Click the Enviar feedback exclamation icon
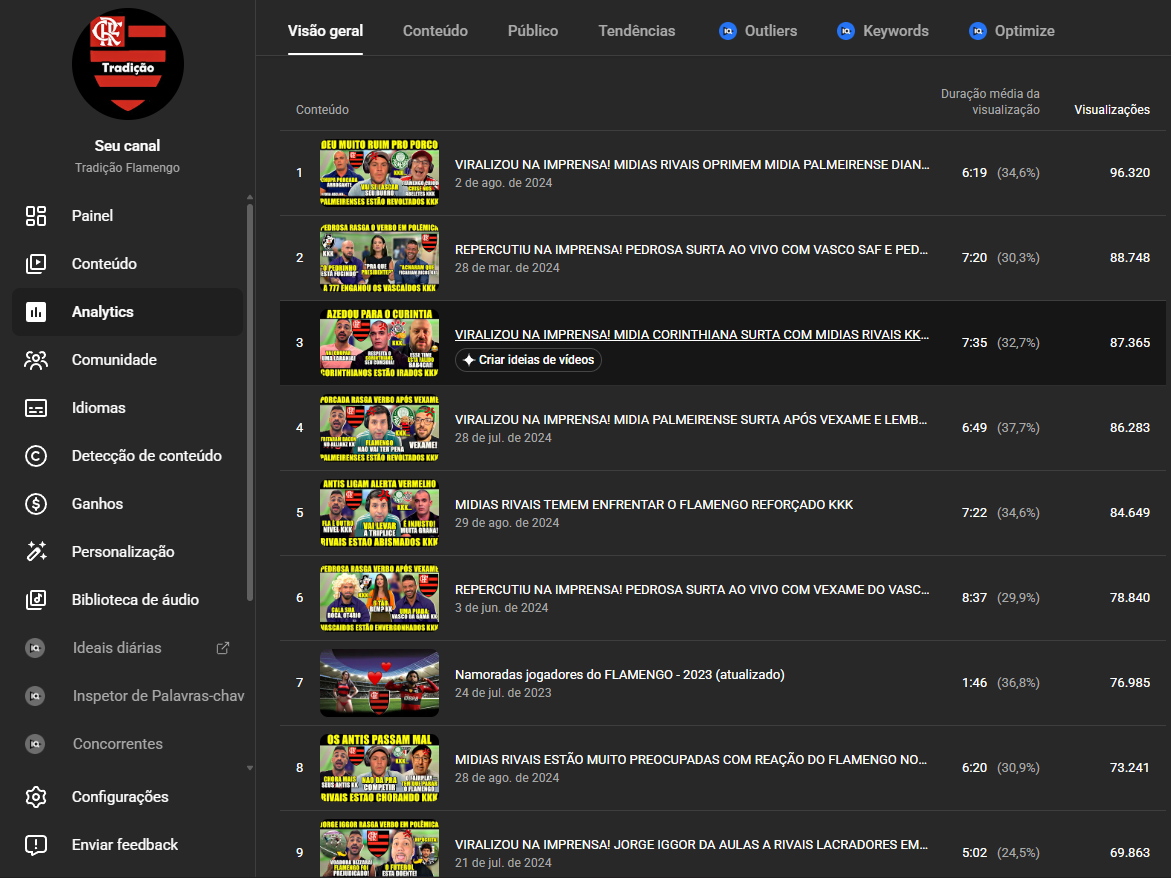The image size is (1171, 878). [36, 845]
